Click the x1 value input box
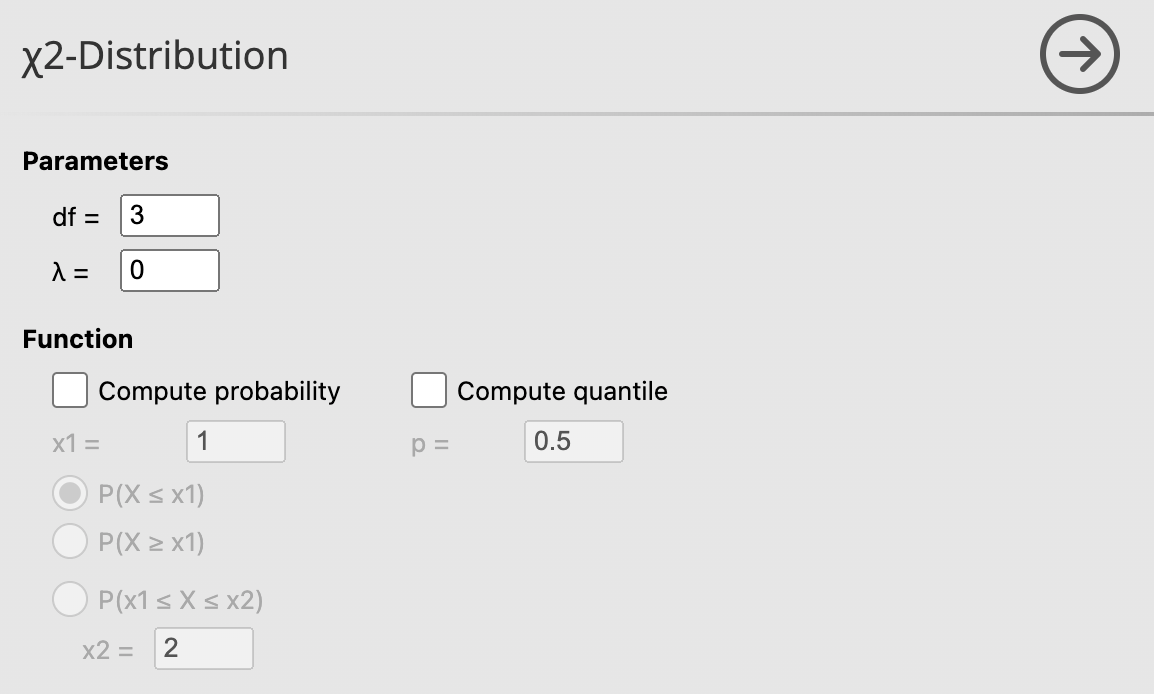This screenshot has height=694, width=1154. 235,441
